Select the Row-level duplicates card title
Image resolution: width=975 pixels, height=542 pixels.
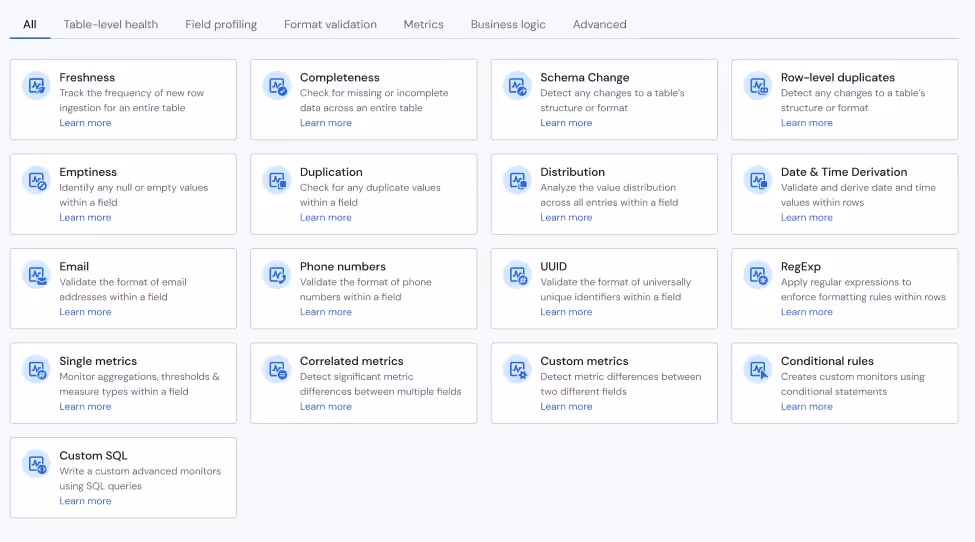838,77
